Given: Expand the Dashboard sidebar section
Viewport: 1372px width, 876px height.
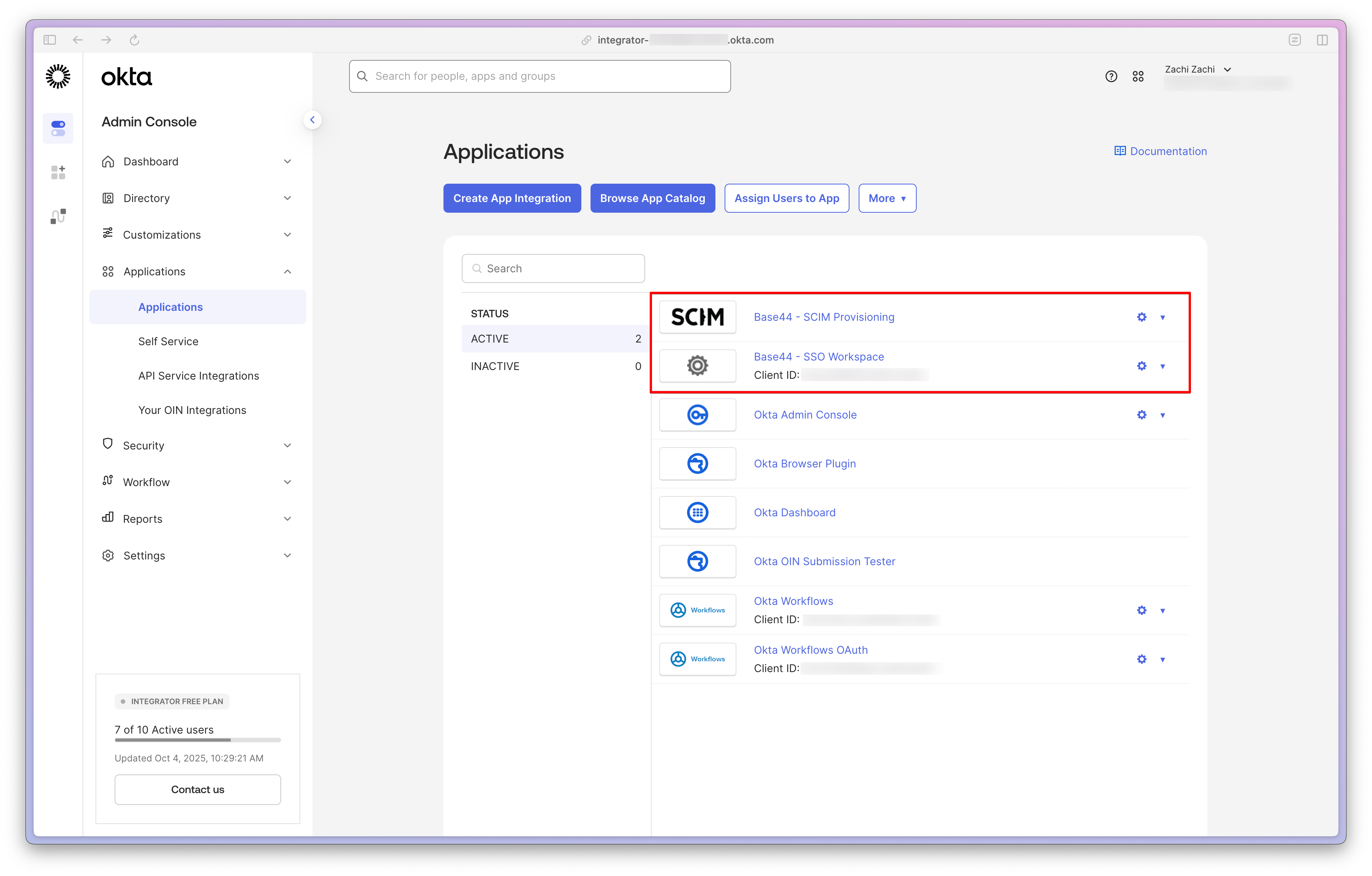Looking at the screenshot, I should [x=197, y=162].
